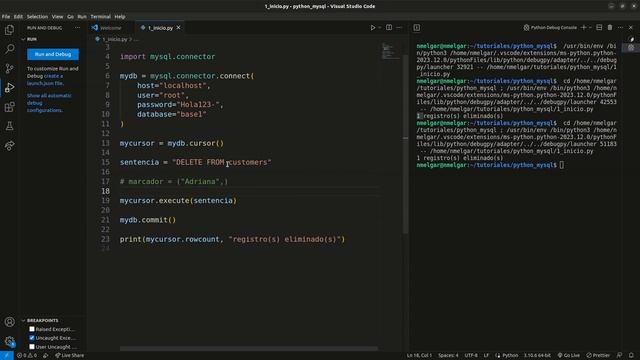Open launch profile dropdown beside New Terminal
This screenshot has height=360, width=640.
[x=590, y=27]
